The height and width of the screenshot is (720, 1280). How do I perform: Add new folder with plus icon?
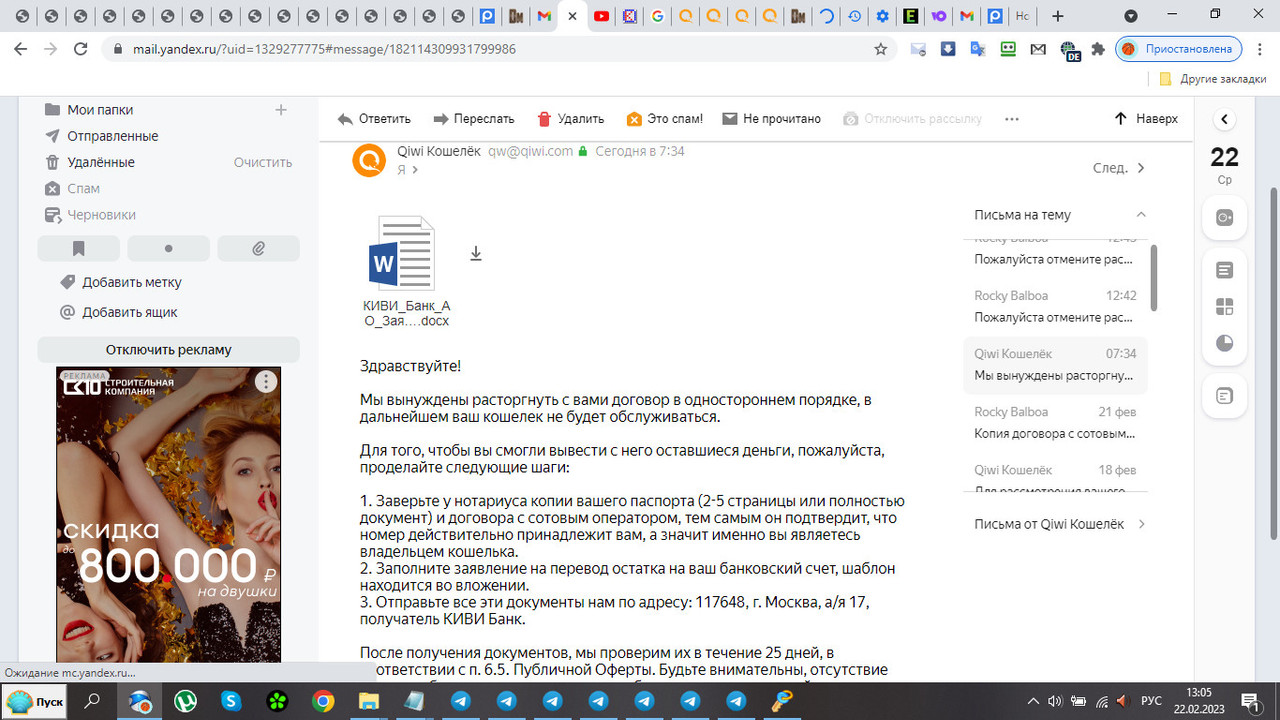pos(281,110)
